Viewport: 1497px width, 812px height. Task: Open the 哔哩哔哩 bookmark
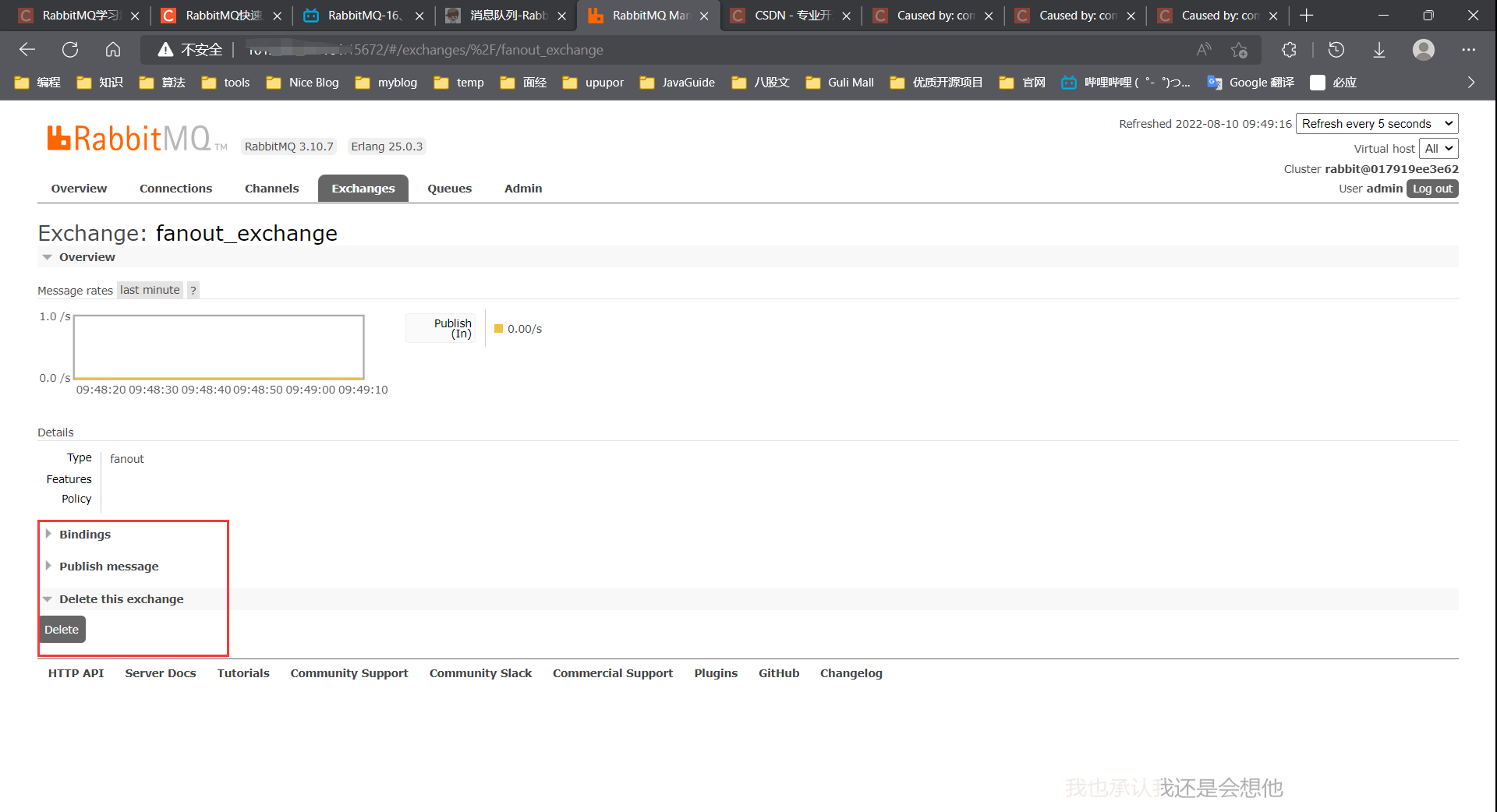coord(1125,82)
